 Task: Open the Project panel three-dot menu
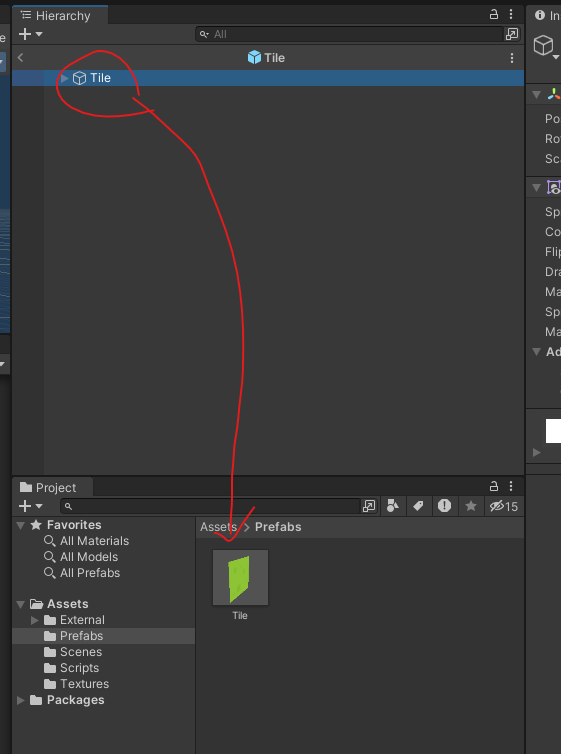pyautogui.click(x=511, y=486)
